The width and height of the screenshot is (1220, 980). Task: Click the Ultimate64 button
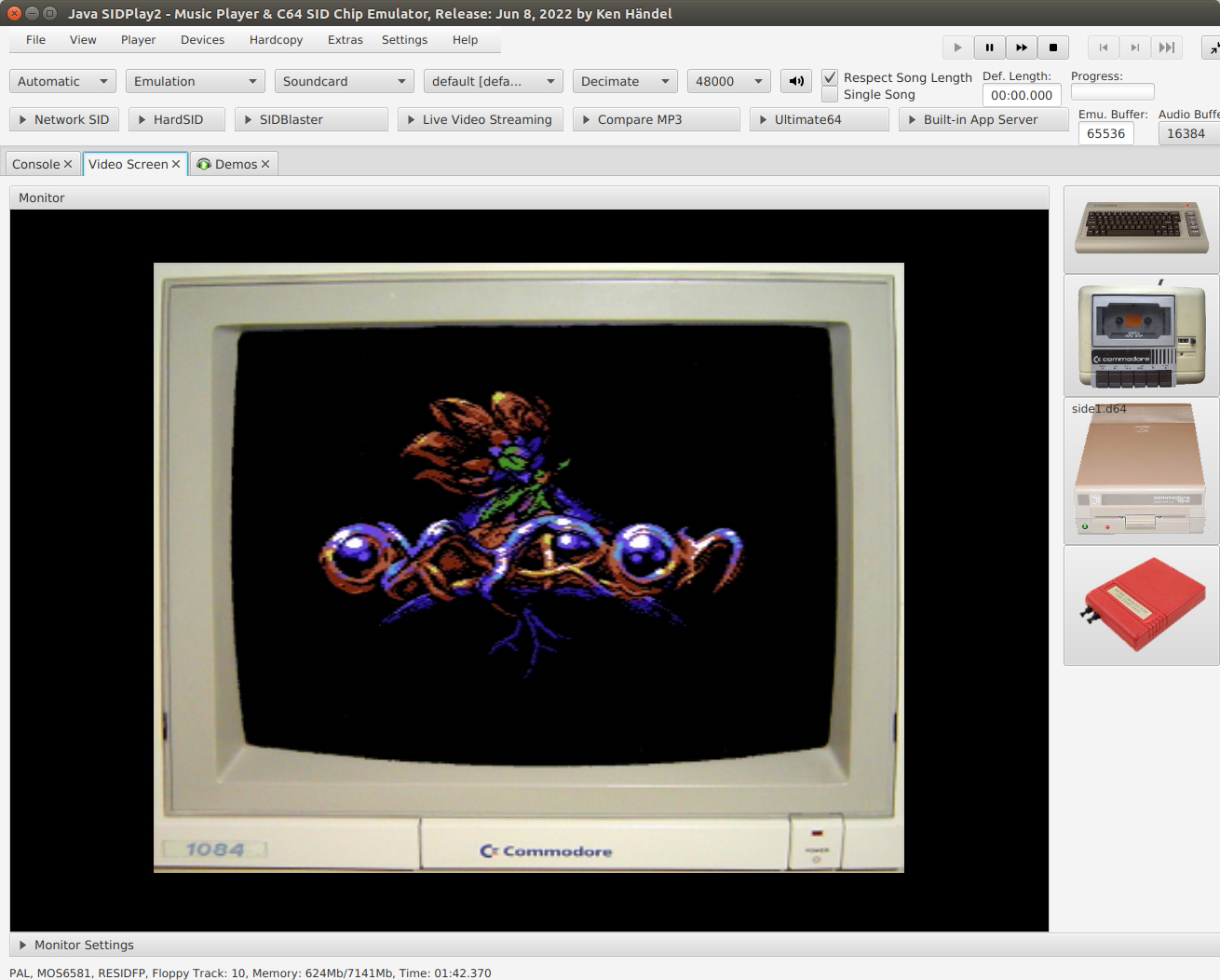coord(819,119)
